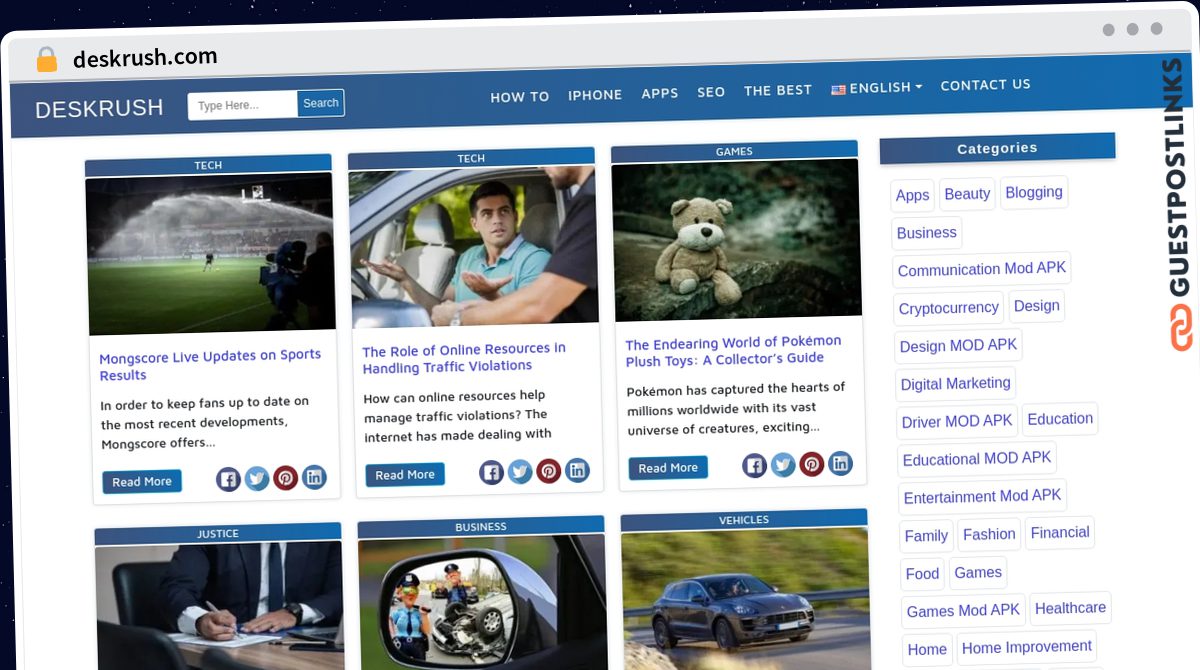This screenshot has width=1200, height=670.
Task: Open the stadium sprinkler thumbnail
Action: click(210, 252)
